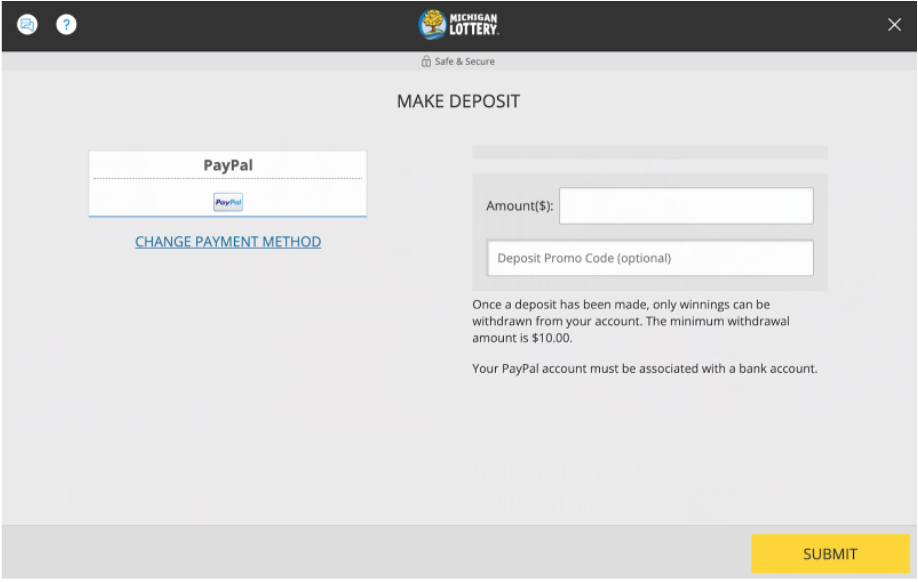Screen dimensions: 918x582
Task: Click the chat bubbles icon in top bar
Action: click(x=26, y=24)
